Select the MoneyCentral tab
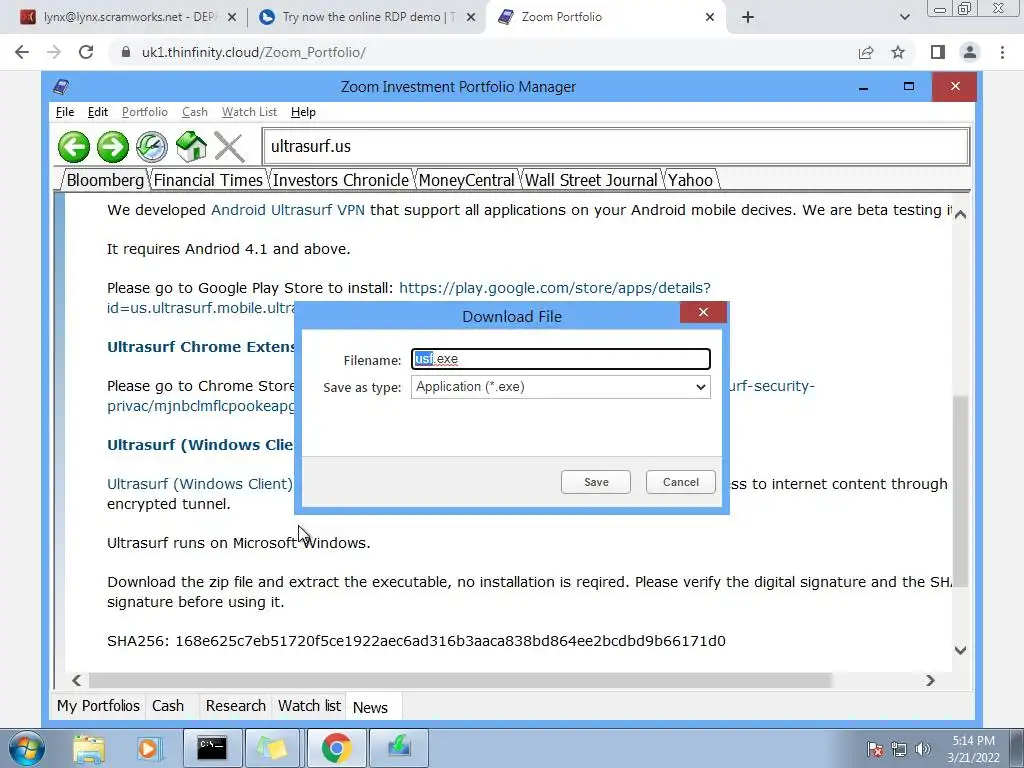The height and width of the screenshot is (768, 1024). point(466,180)
